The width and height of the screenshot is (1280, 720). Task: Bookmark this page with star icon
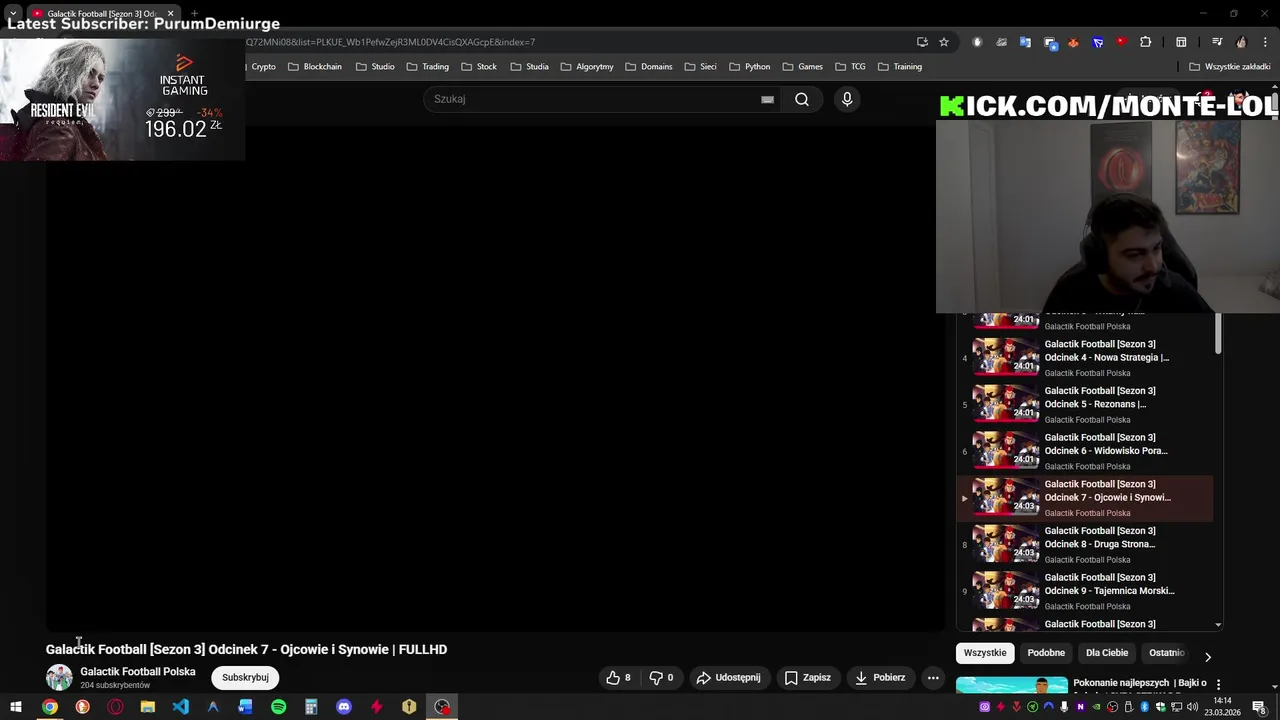944,42
